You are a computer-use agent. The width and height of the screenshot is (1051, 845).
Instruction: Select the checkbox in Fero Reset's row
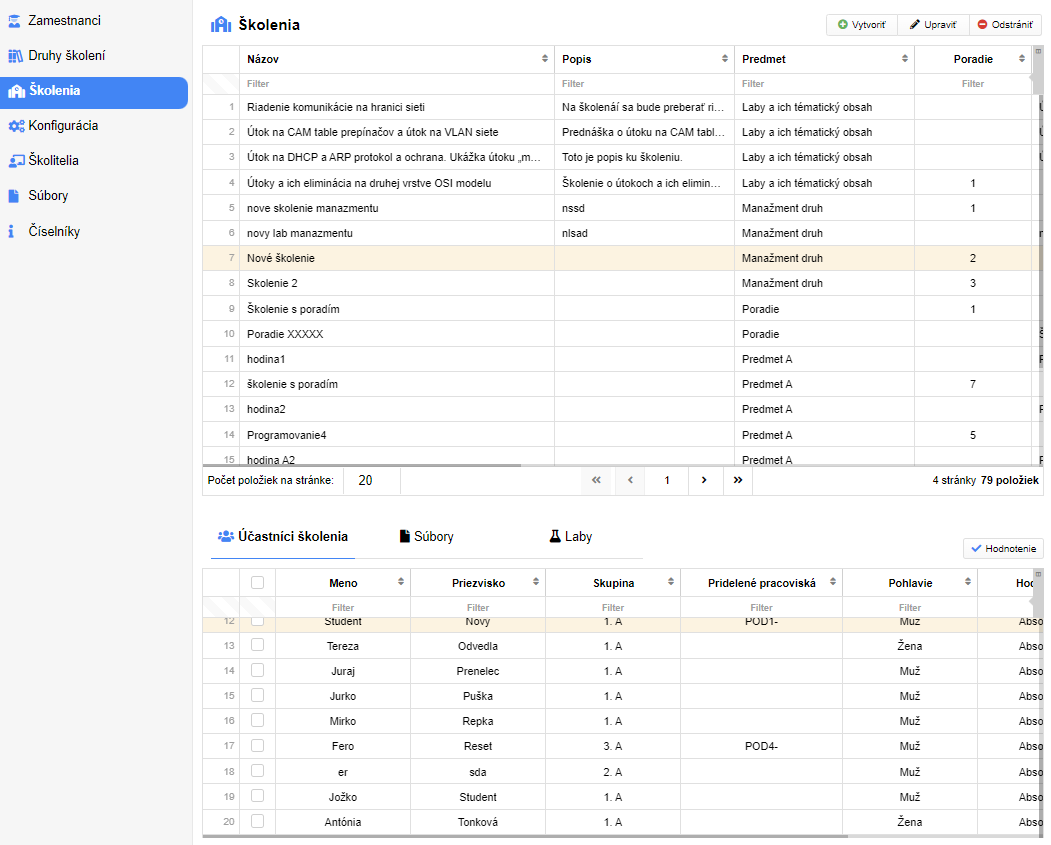(257, 746)
